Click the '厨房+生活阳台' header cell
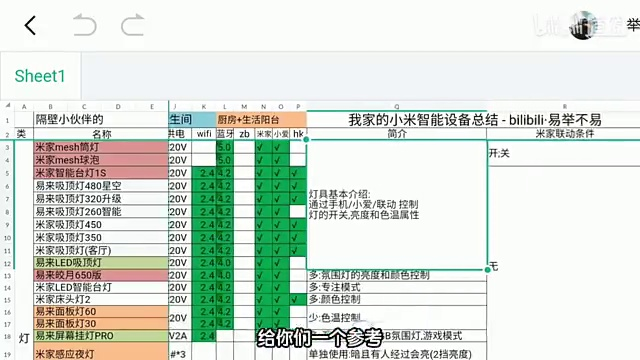The width and height of the screenshot is (640, 360). click(x=261, y=120)
